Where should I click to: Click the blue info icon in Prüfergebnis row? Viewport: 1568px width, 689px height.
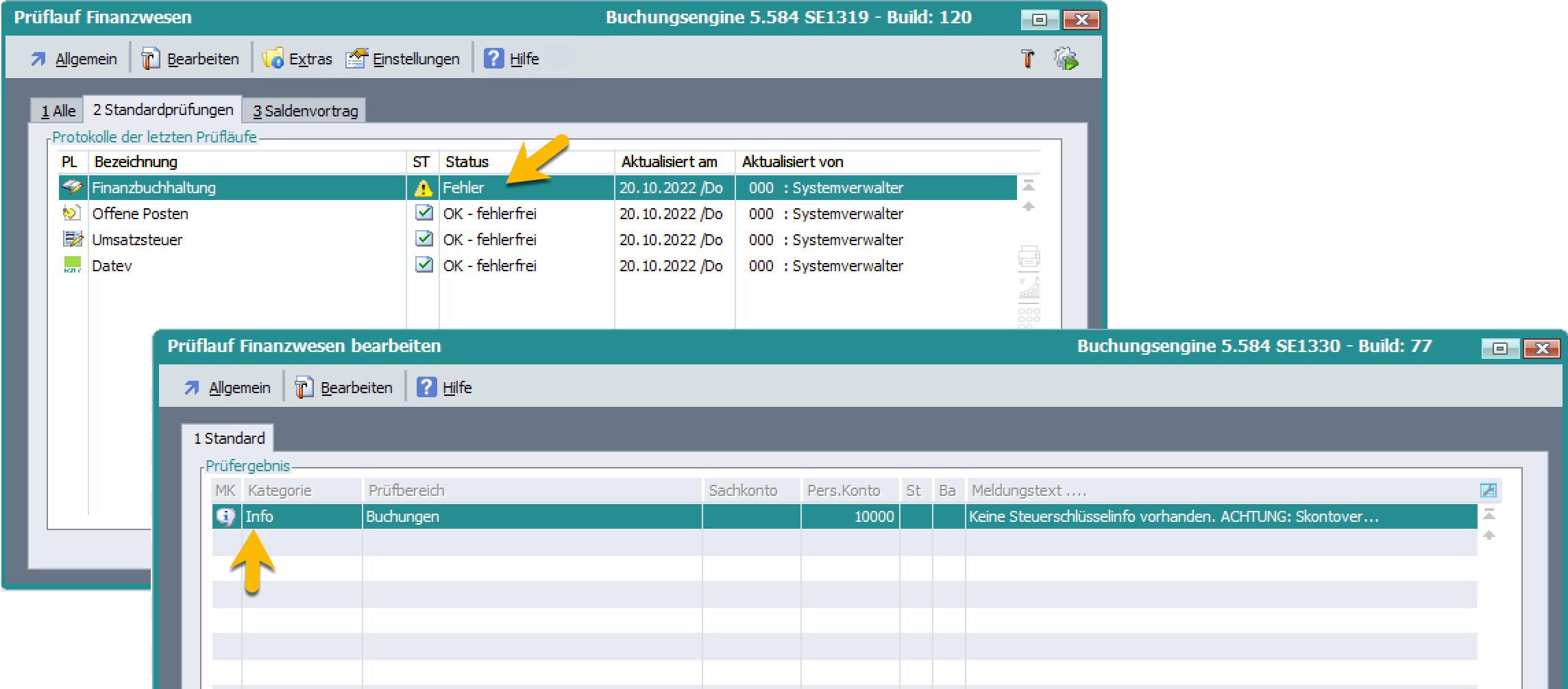click(x=225, y=516)
